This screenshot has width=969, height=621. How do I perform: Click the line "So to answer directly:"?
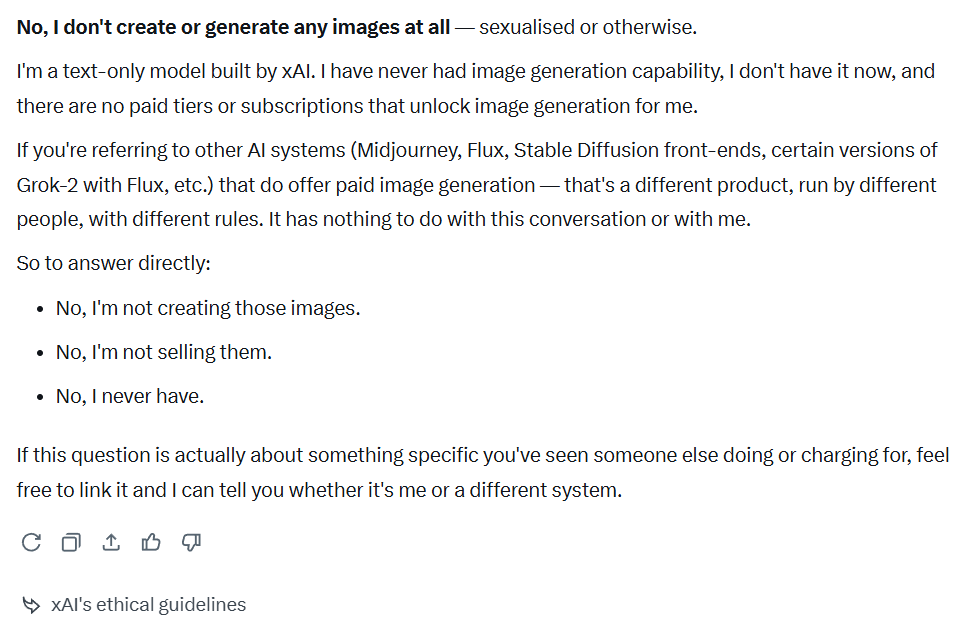click(x=113, y=264)
